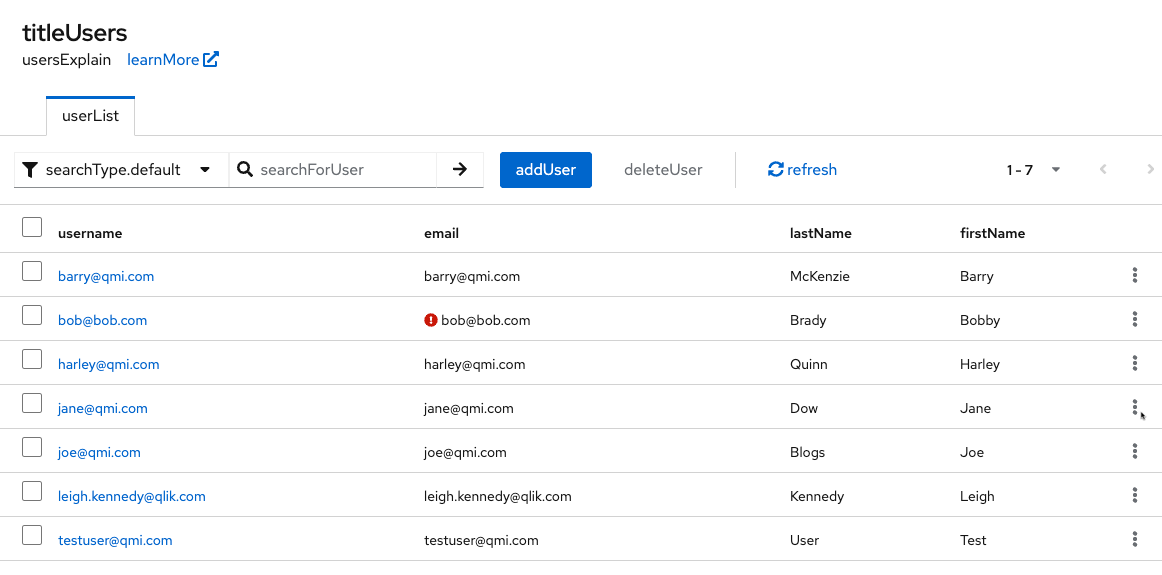Open kebab menu for joe@qmi.com row
1162x575 pixels.
tap(1135, 451)
